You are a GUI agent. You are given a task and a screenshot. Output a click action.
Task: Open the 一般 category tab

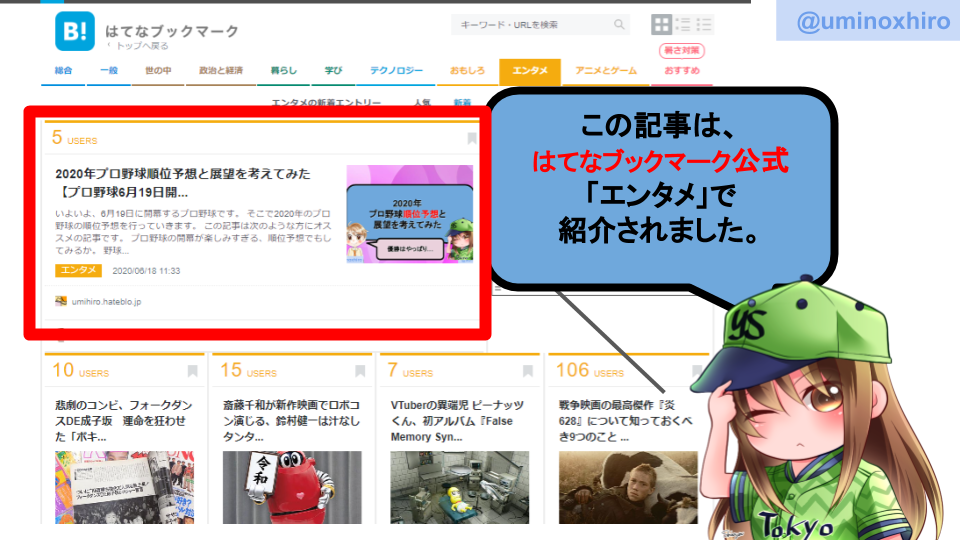109,71
